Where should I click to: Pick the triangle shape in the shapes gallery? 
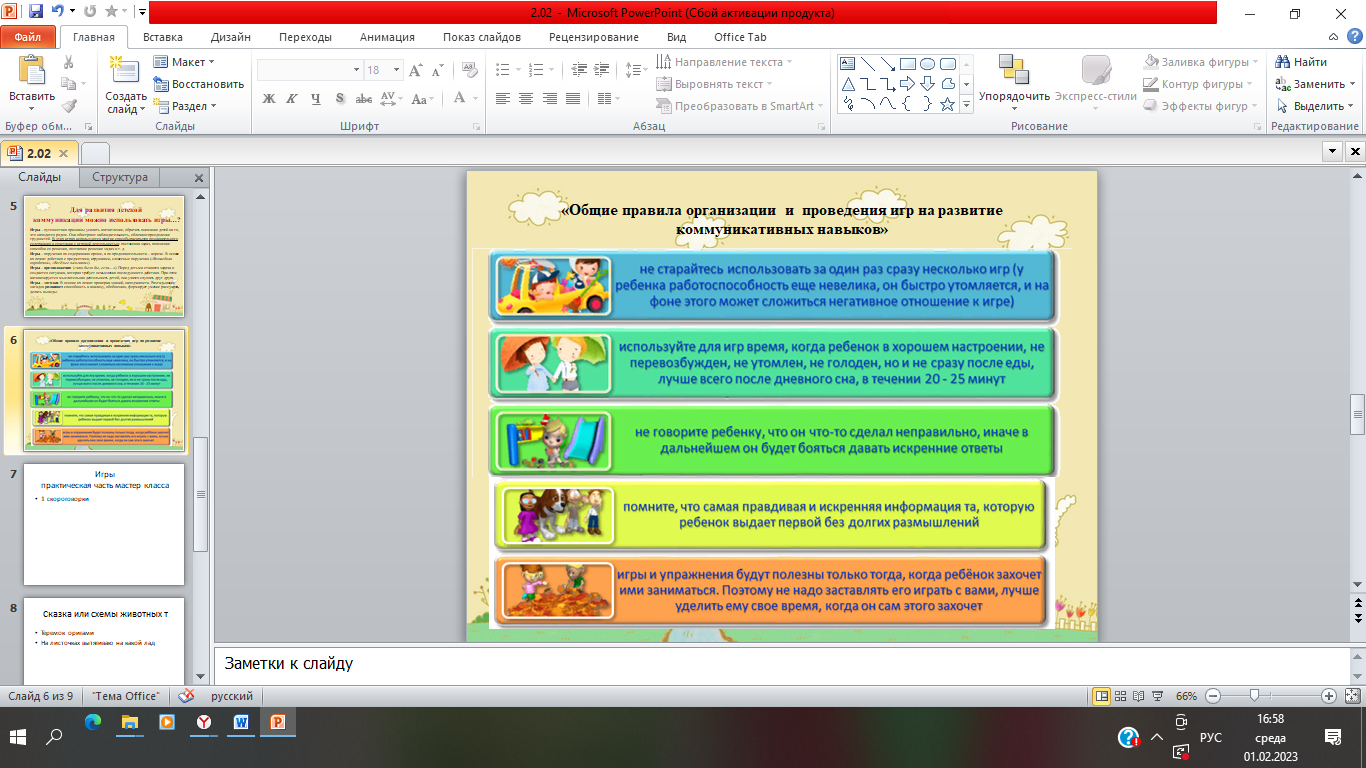848,83
